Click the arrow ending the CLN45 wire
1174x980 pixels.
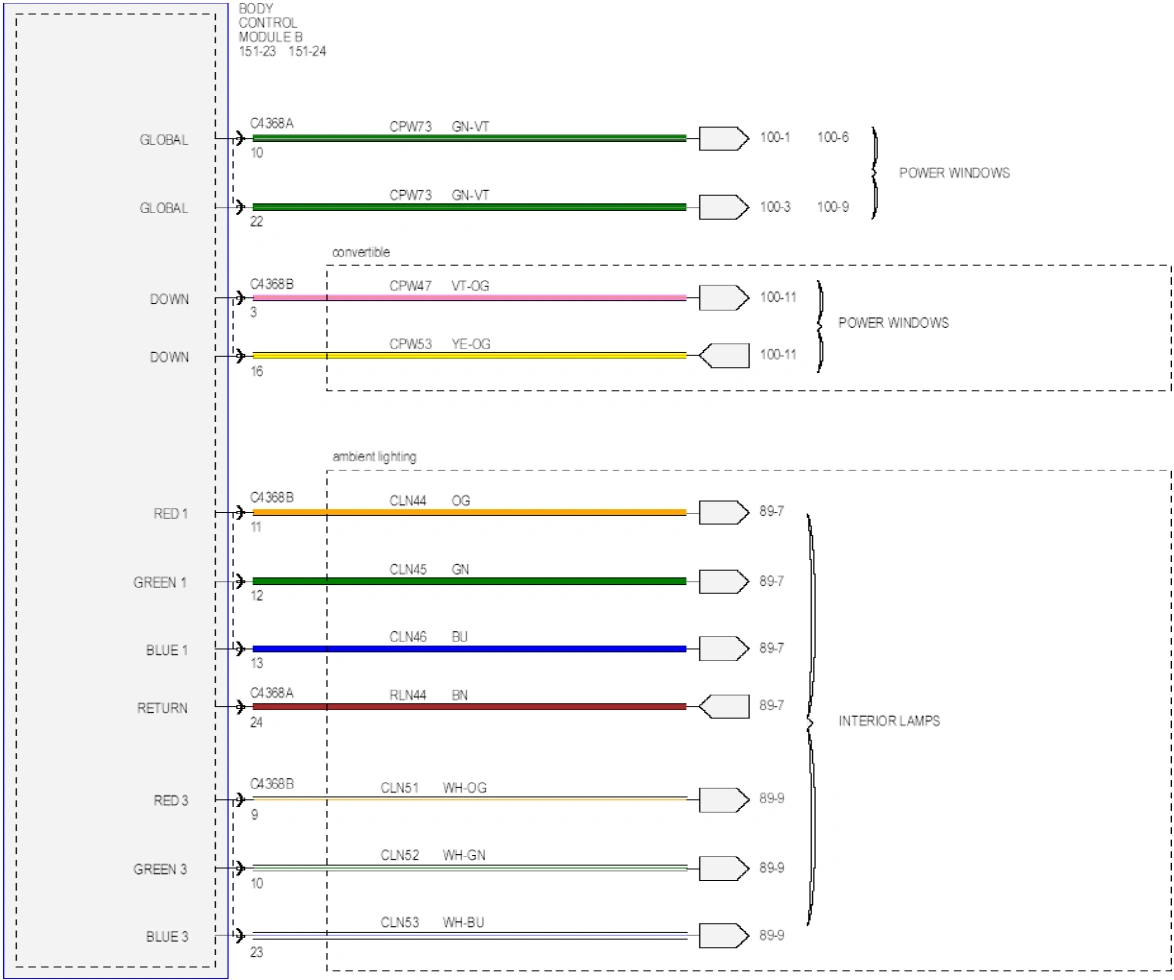coord(724,582)
